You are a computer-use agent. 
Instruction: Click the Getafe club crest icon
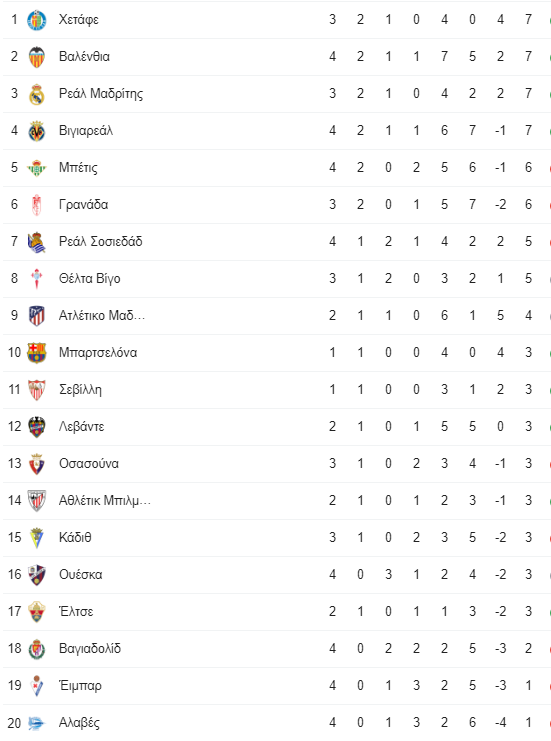pos(36,20)
